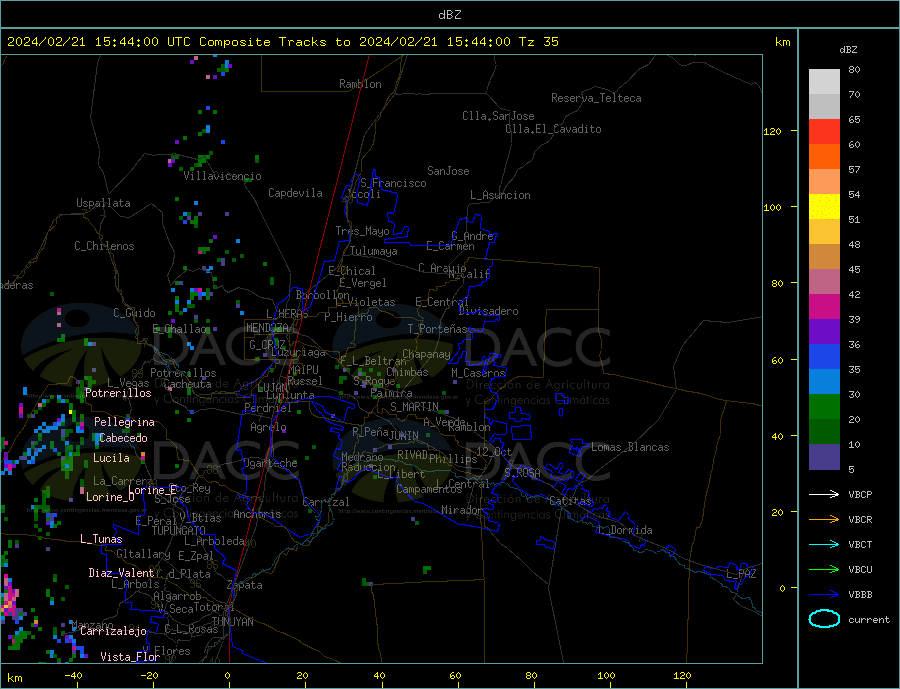This screenshot has width=900, height=689.
Task: Select the 65 dBZ red color swatch
Action: (x=824, y=131)
